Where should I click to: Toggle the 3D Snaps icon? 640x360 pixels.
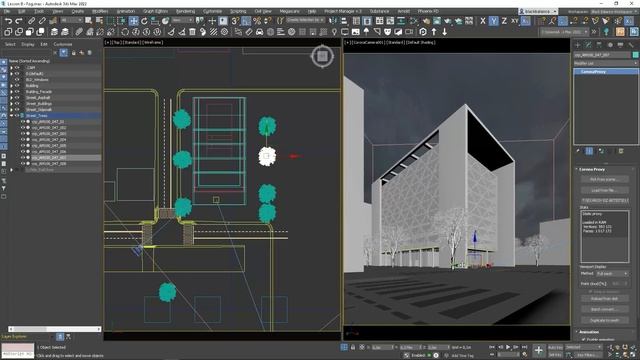pyautogui.click(x=235, y=21)
